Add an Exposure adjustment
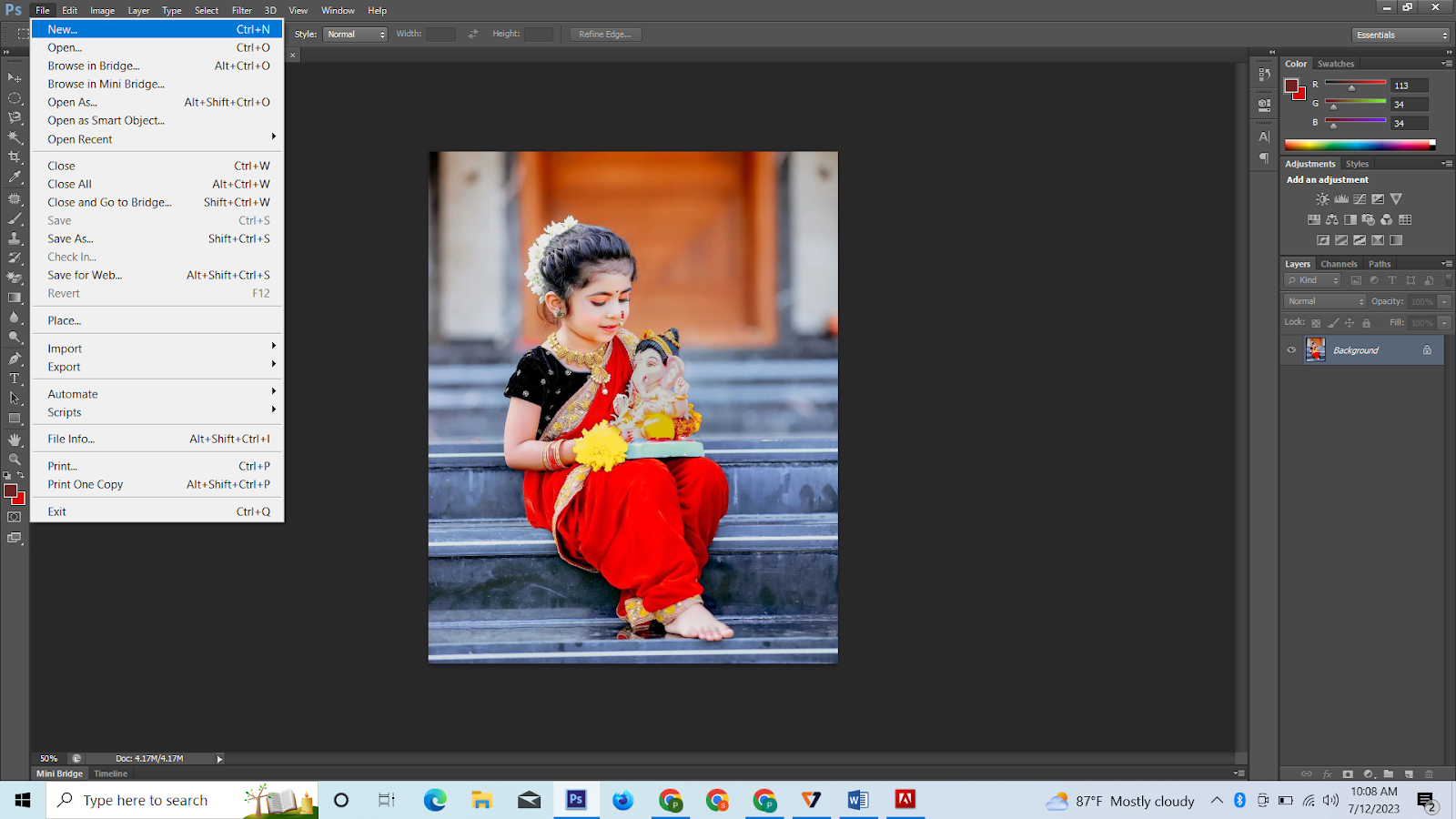 click(x=1378, y=199)
